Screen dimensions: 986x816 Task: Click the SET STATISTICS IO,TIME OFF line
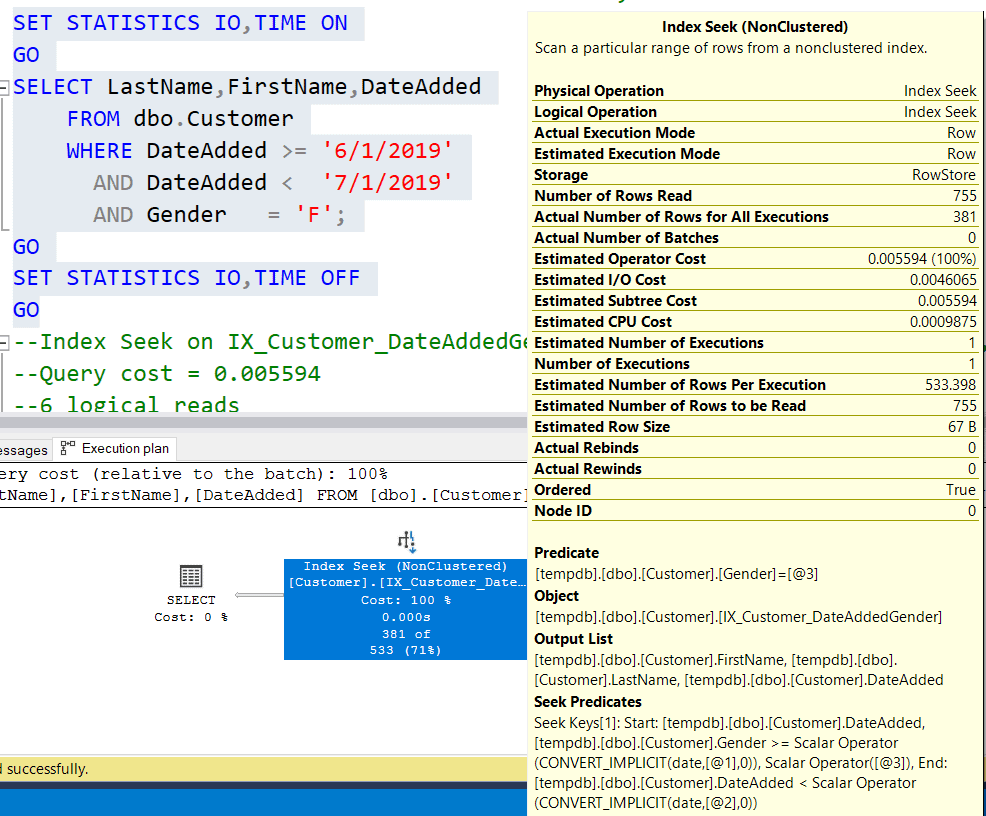(186, 278)
